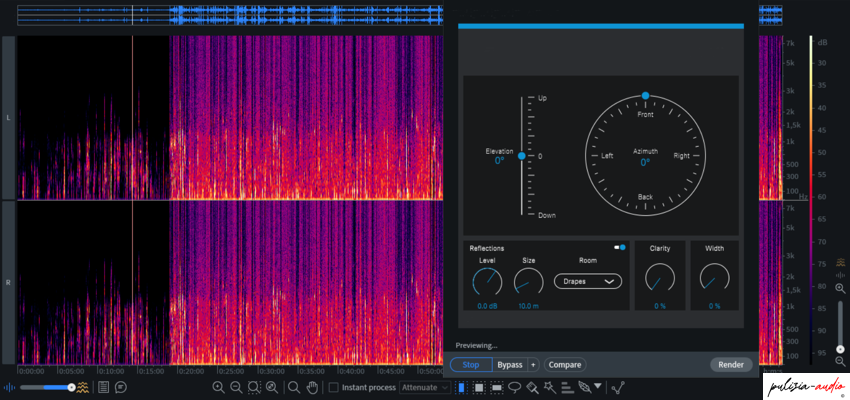The width and height of the screenshot is (850, 400).
Task: Click the Elevation slider handle
Action: [521, 156]
